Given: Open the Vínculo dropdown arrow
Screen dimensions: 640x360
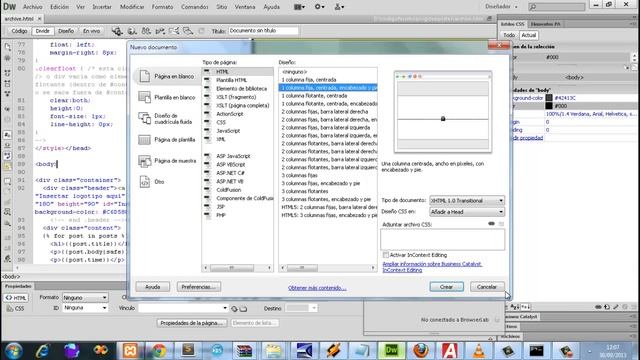Looking at the screenshot, I should coord(225,308).
